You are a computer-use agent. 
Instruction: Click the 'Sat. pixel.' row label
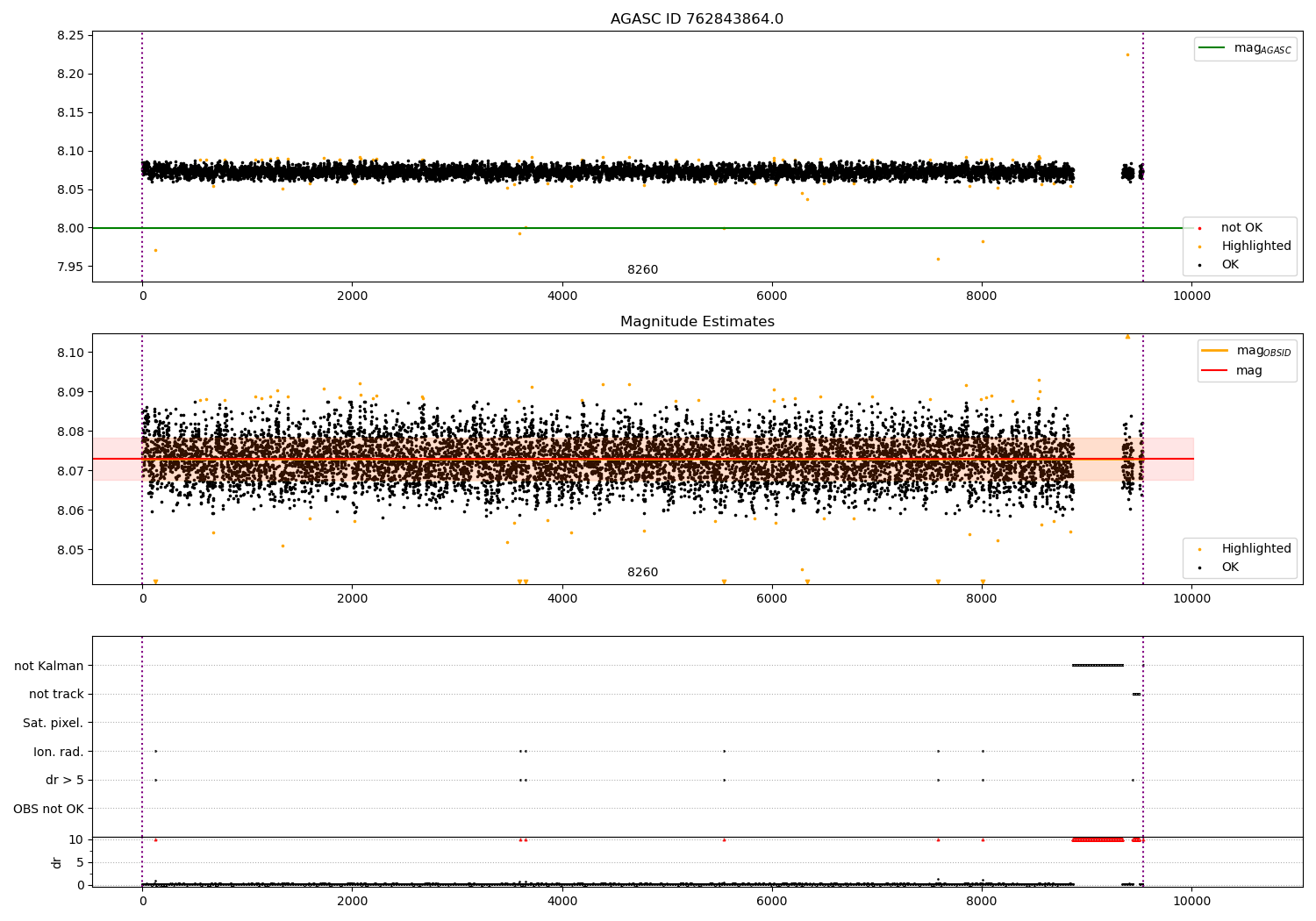[54, 724]
